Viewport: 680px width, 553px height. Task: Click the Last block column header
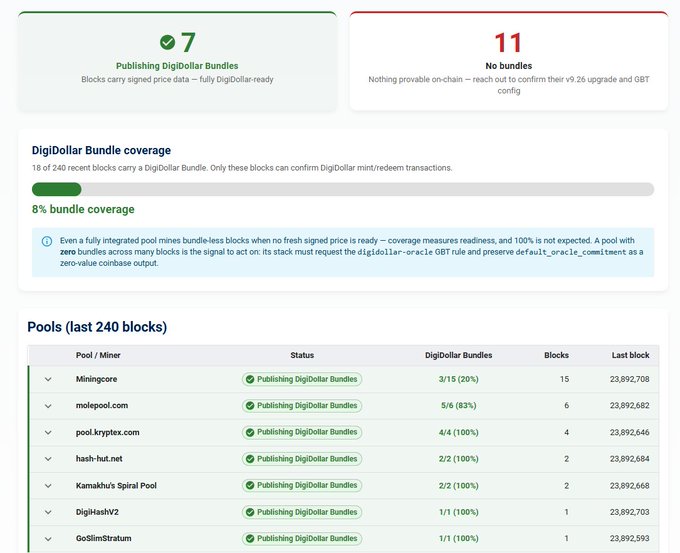click(631, 355)
